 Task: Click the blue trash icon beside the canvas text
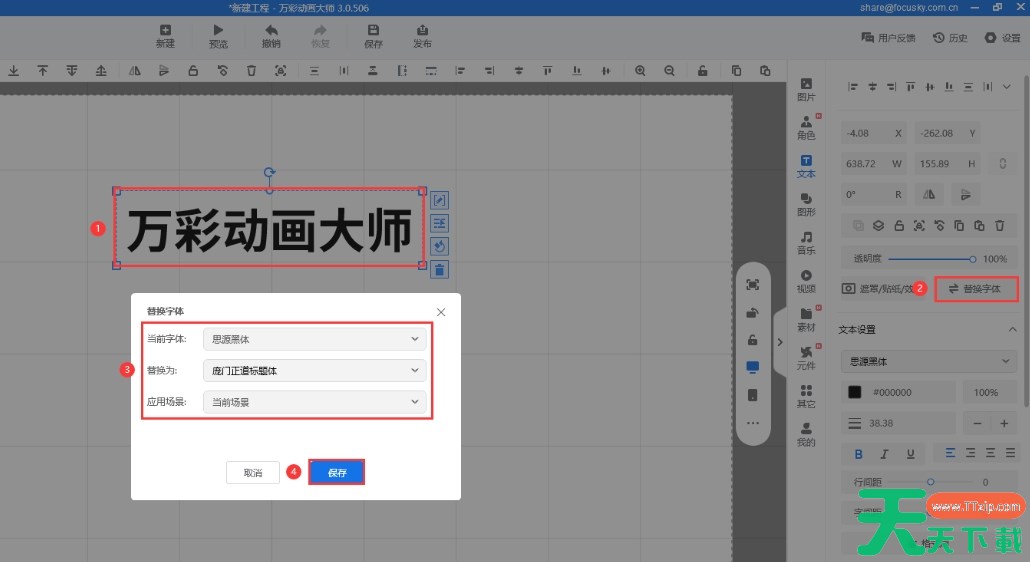439,269
